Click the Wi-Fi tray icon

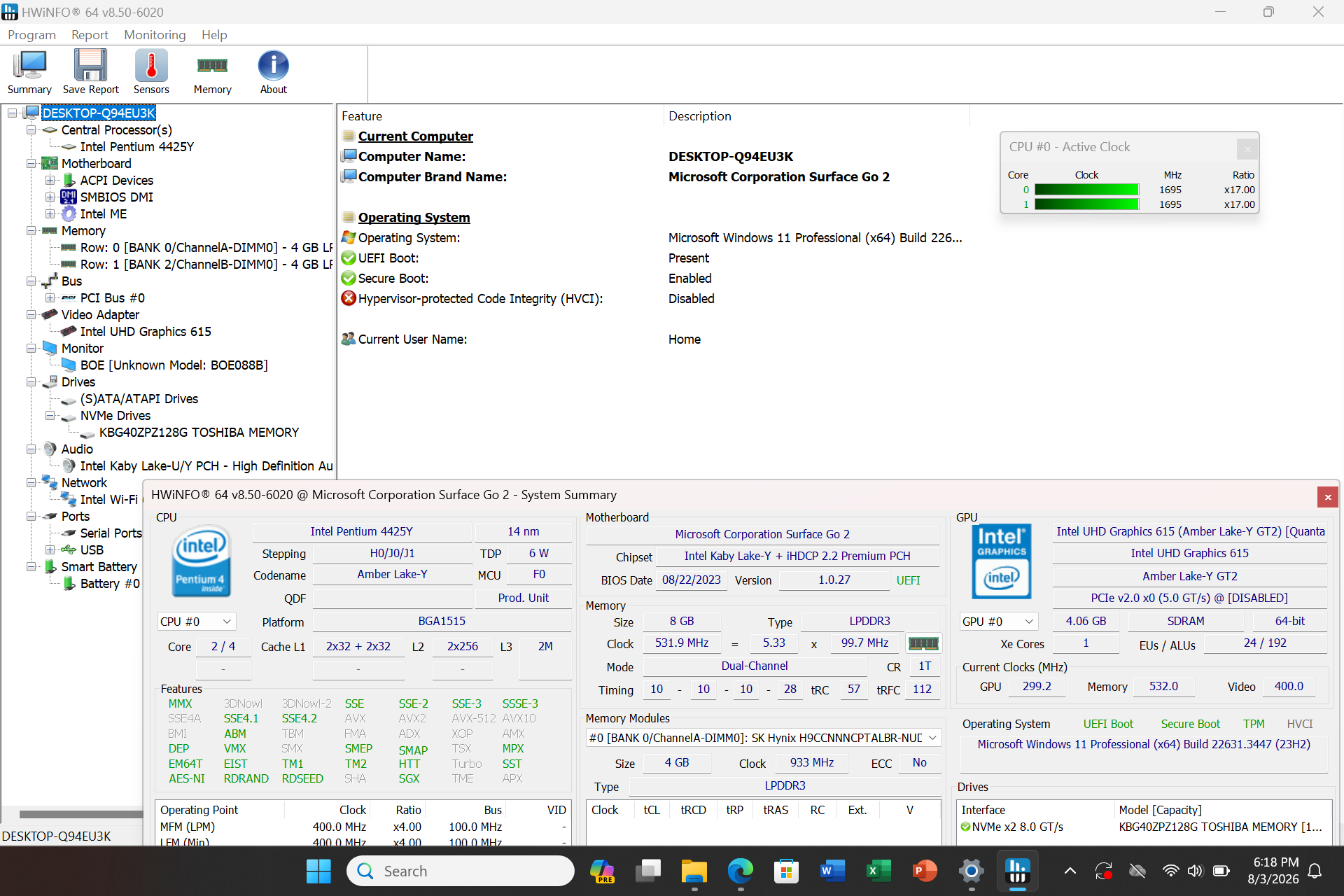point(1170,871)
